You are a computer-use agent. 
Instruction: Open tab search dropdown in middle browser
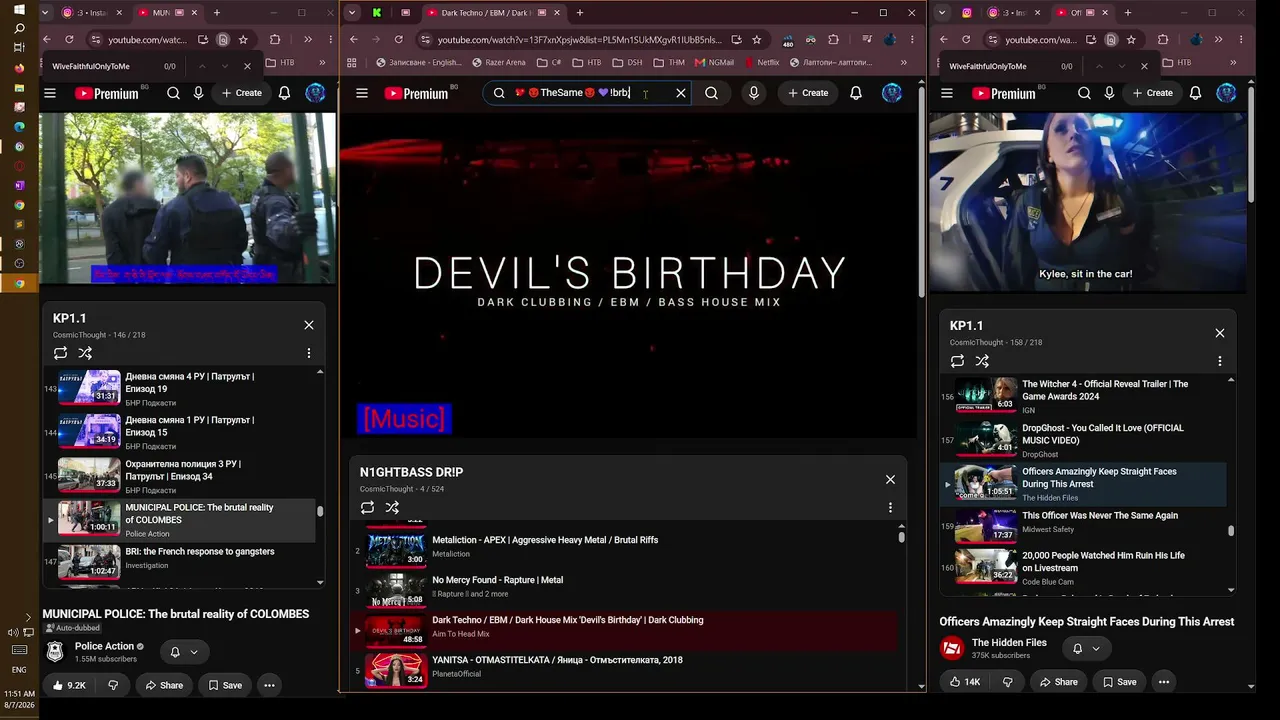point(351,13)
